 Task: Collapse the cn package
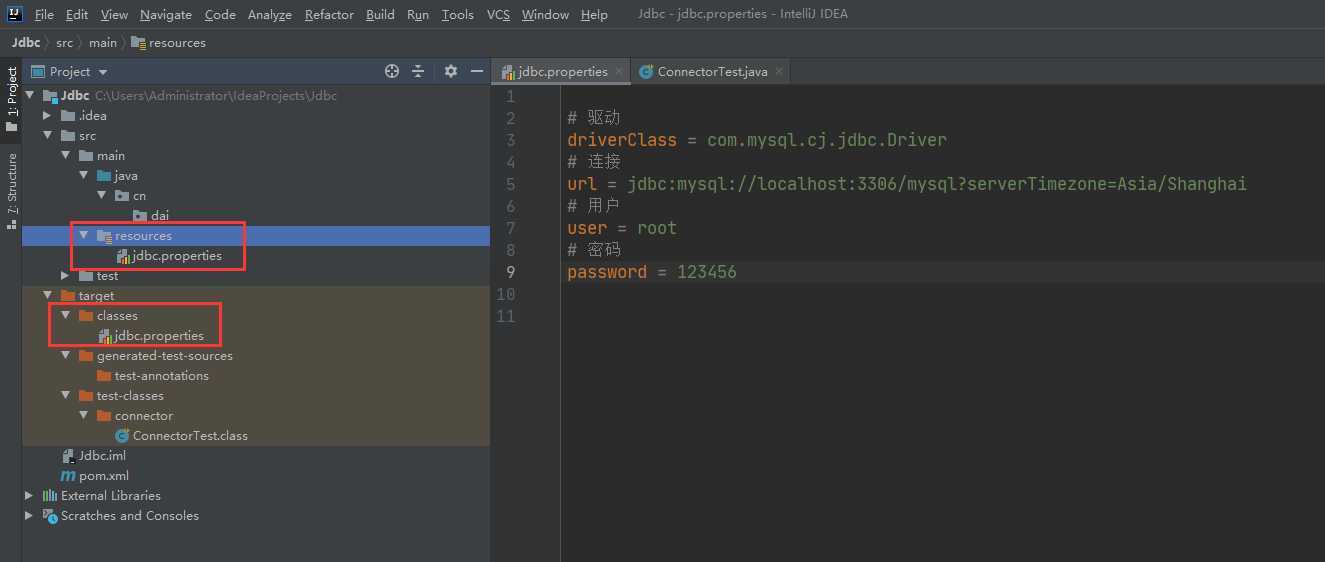point(101,196)
